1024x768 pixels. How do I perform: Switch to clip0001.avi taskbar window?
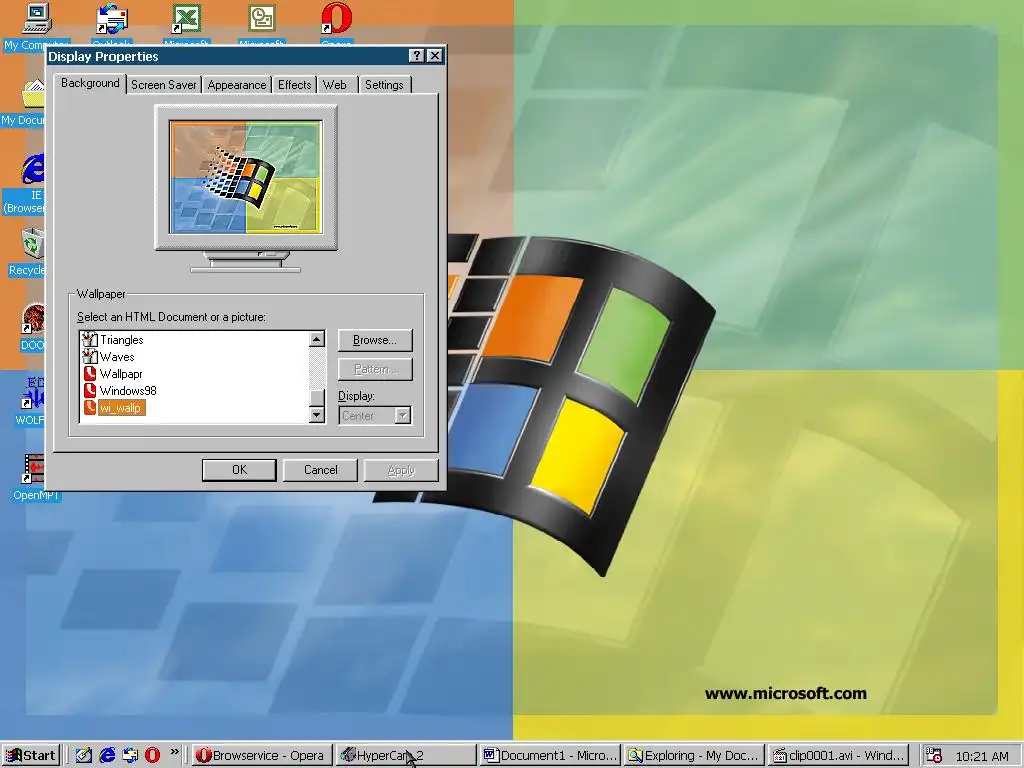click(x=839, y=756)
